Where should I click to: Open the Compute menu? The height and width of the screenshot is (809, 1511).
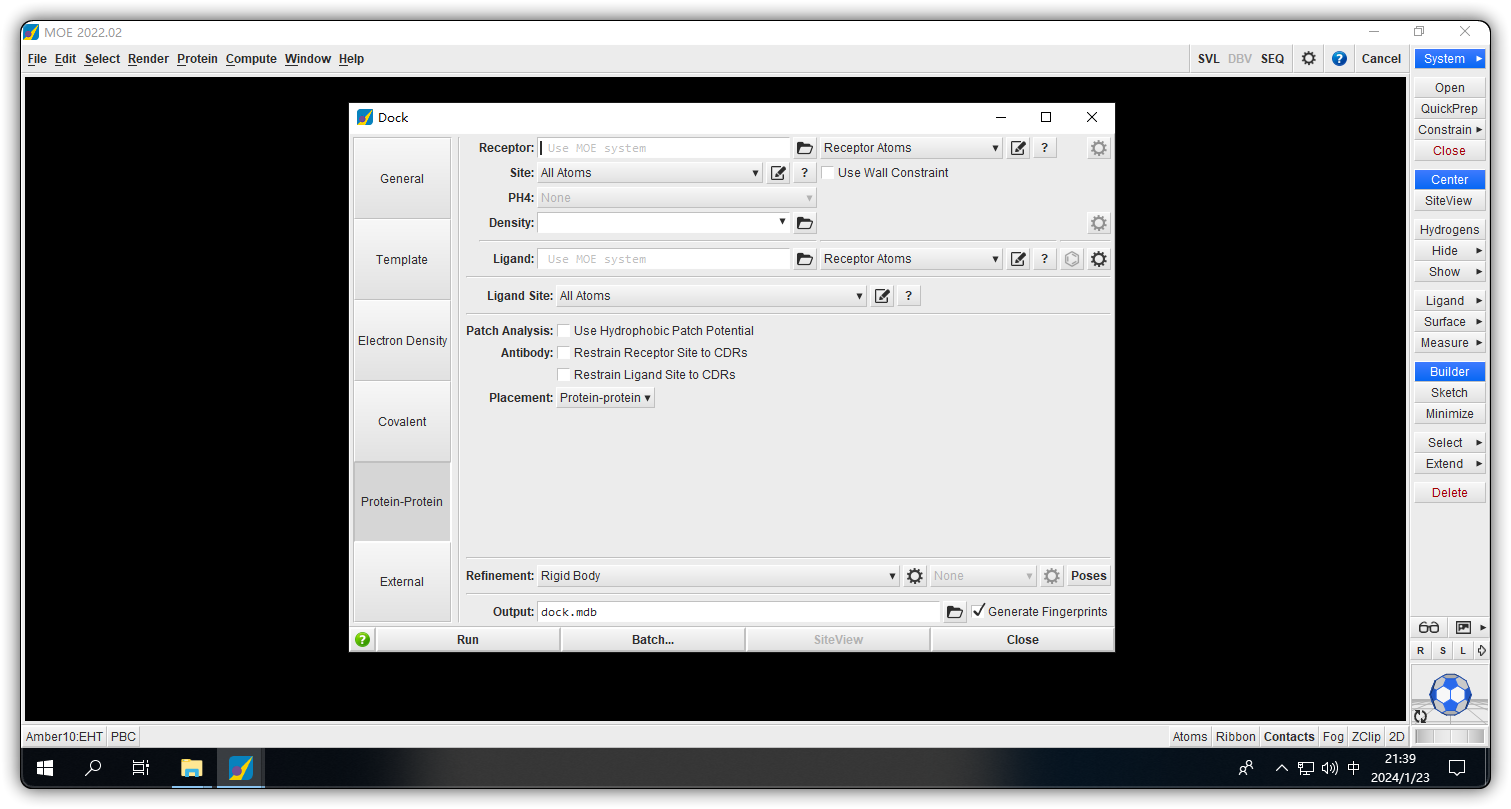pos(251,59)
